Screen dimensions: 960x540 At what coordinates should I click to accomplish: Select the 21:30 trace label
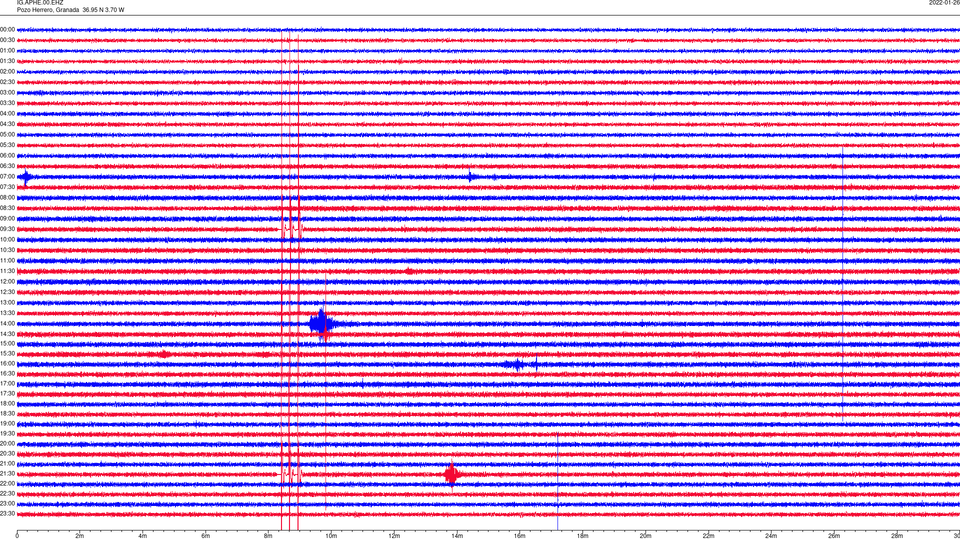[x=8, y=473]
